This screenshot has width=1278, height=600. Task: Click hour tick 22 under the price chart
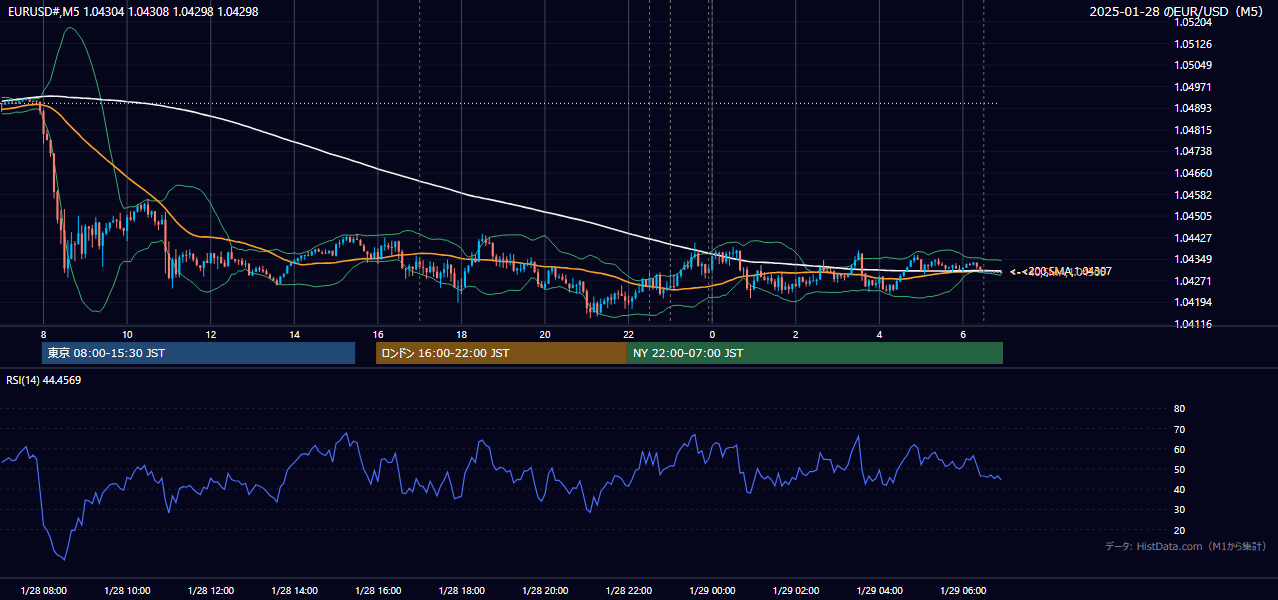point(628,334)
